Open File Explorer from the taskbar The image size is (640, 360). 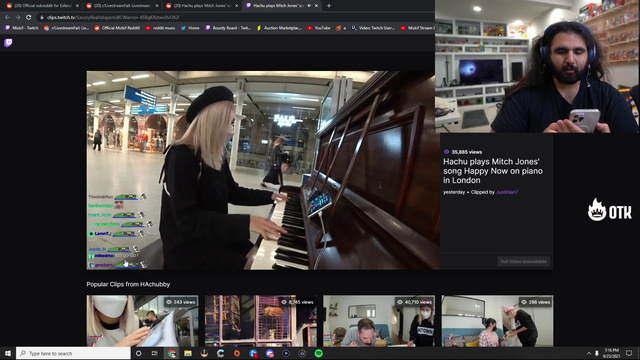tap(188, 353)
